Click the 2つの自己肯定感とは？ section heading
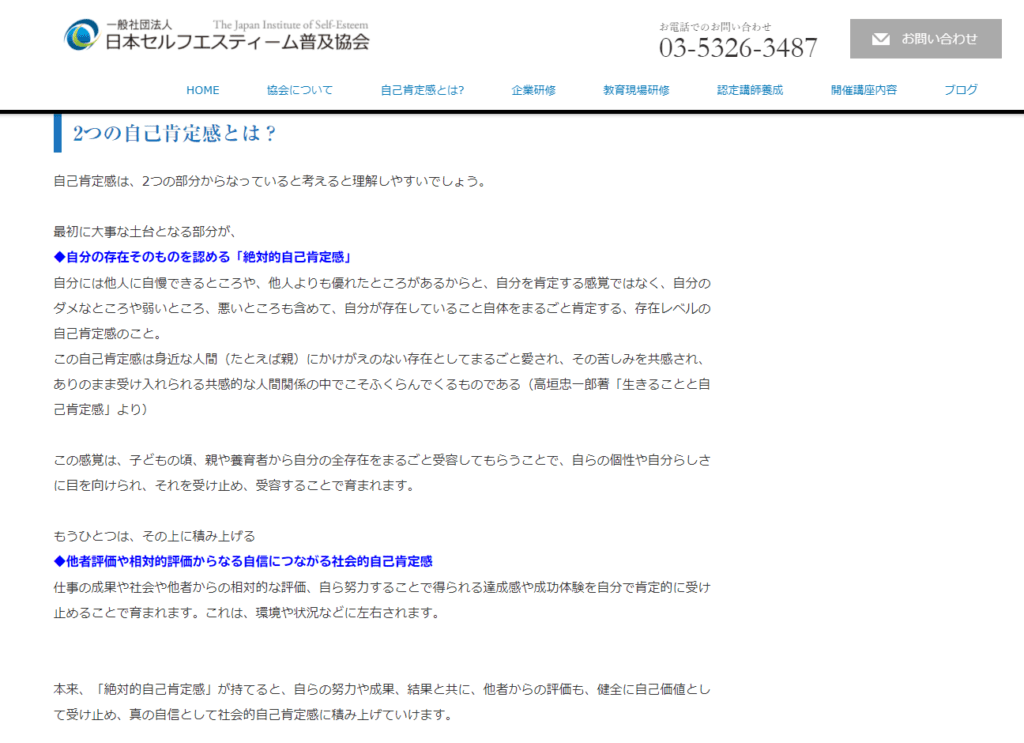Screen dimensions: 1024x743 tap(175, 133)
